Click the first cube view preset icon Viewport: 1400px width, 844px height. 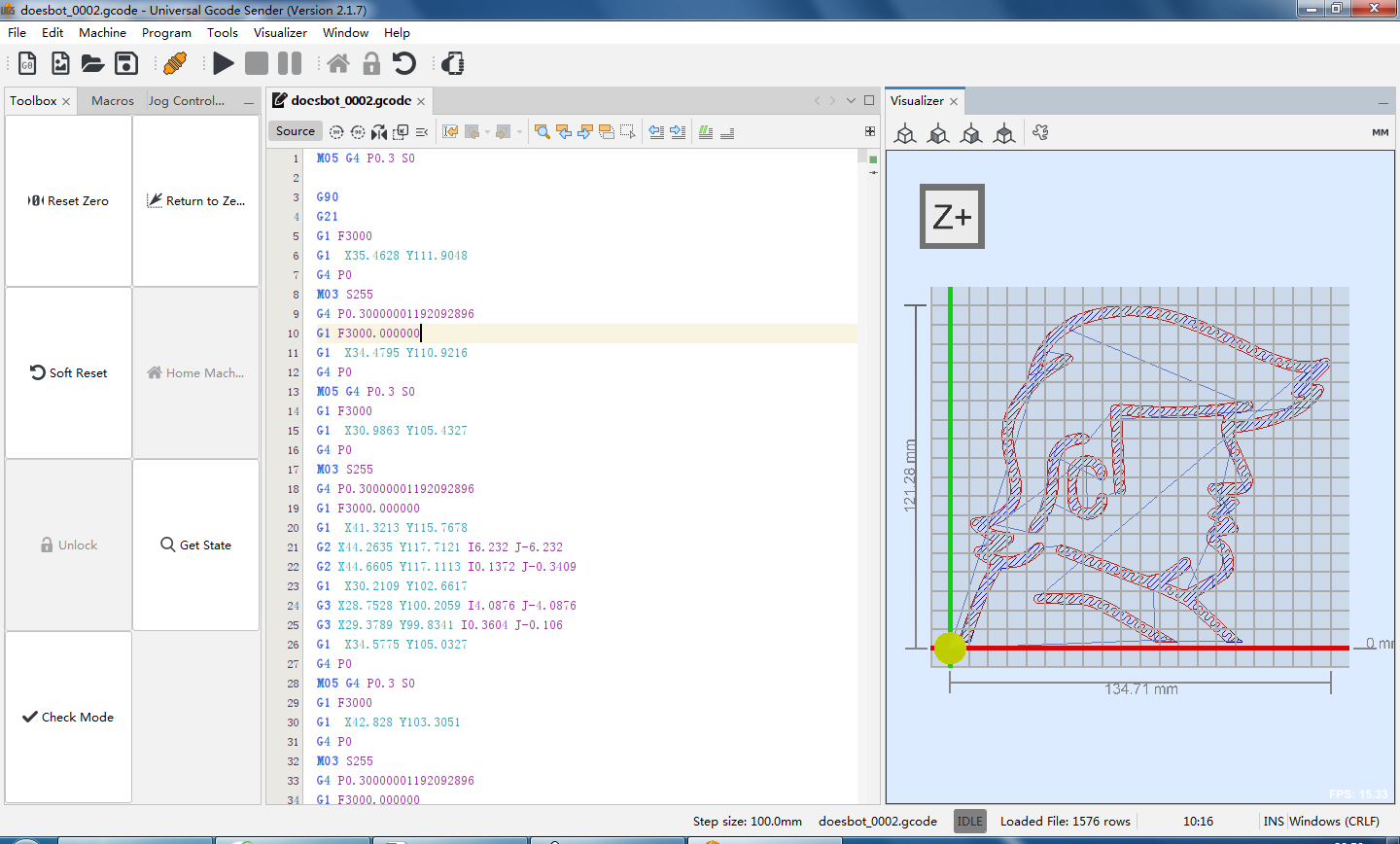click(905, 134)
